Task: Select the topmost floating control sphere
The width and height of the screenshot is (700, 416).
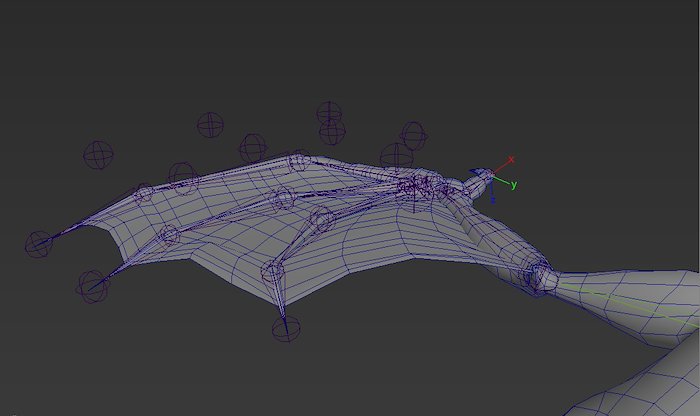Action: [x=329, y=113]
